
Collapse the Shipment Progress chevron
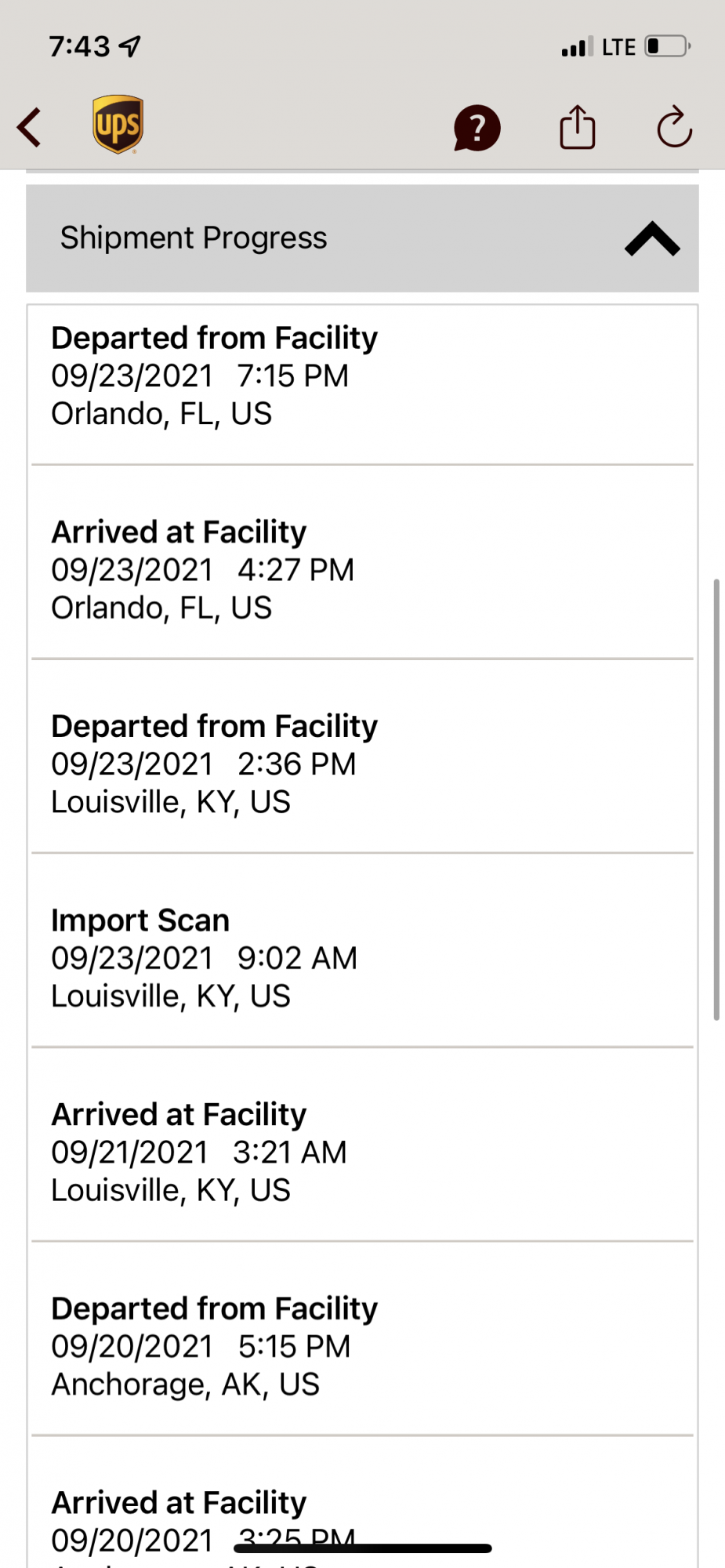[x=652, y=238]
